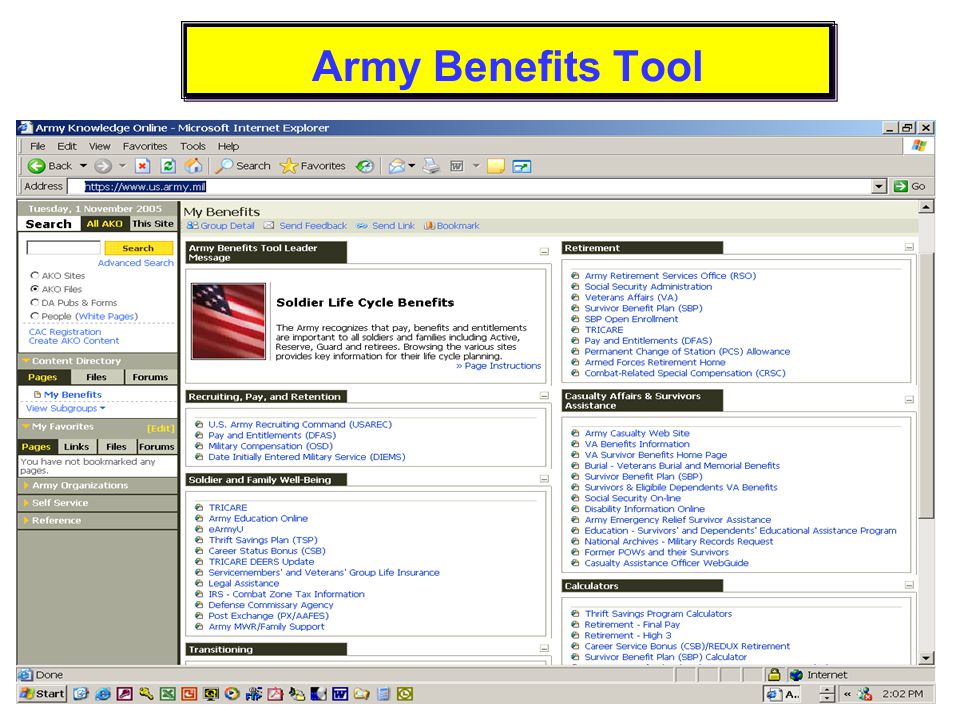This screenshot has width=960, height=720.
Task: Click the page scrollbar down arrow
Action: [x=926, y=658]
